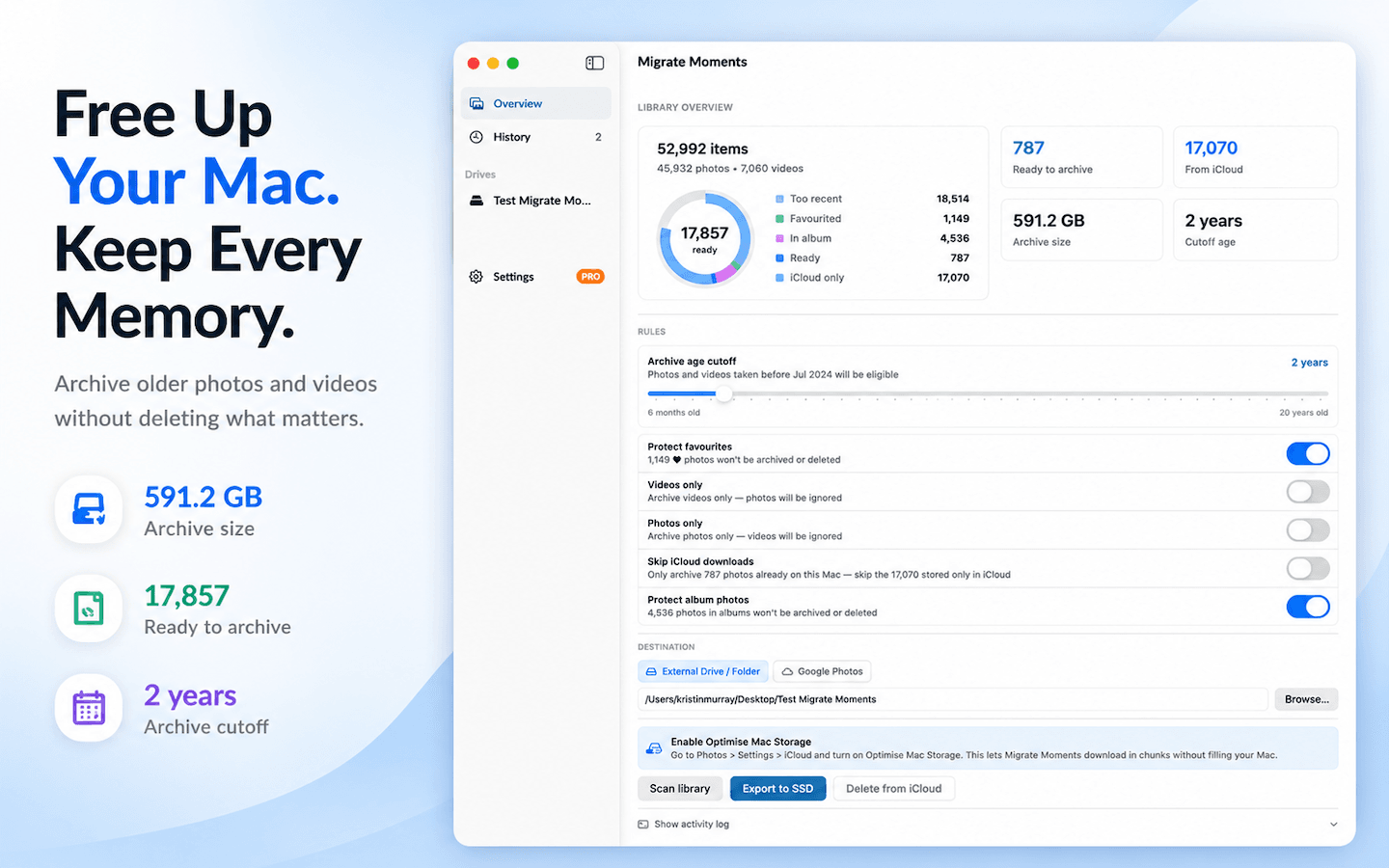Viewport: 1389px width, 868px height.
Task: Click the activity log terminal icon
Action: pyautogui.click(x=643, y=825)
